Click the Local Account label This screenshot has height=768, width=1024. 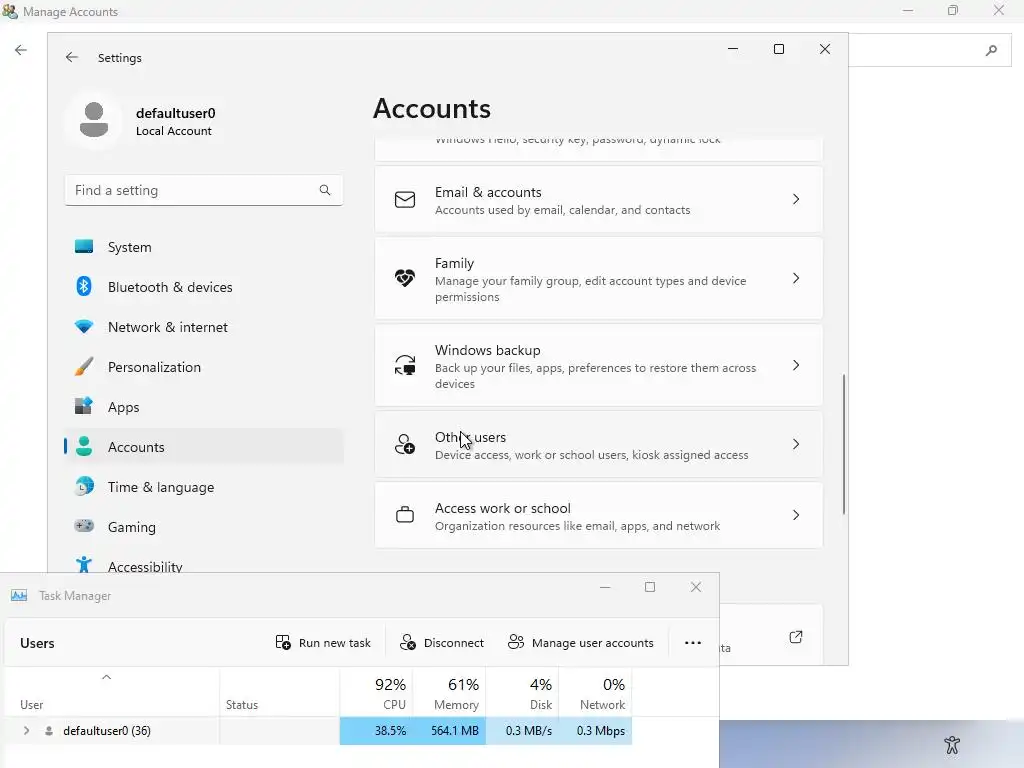tap(174, 131)
